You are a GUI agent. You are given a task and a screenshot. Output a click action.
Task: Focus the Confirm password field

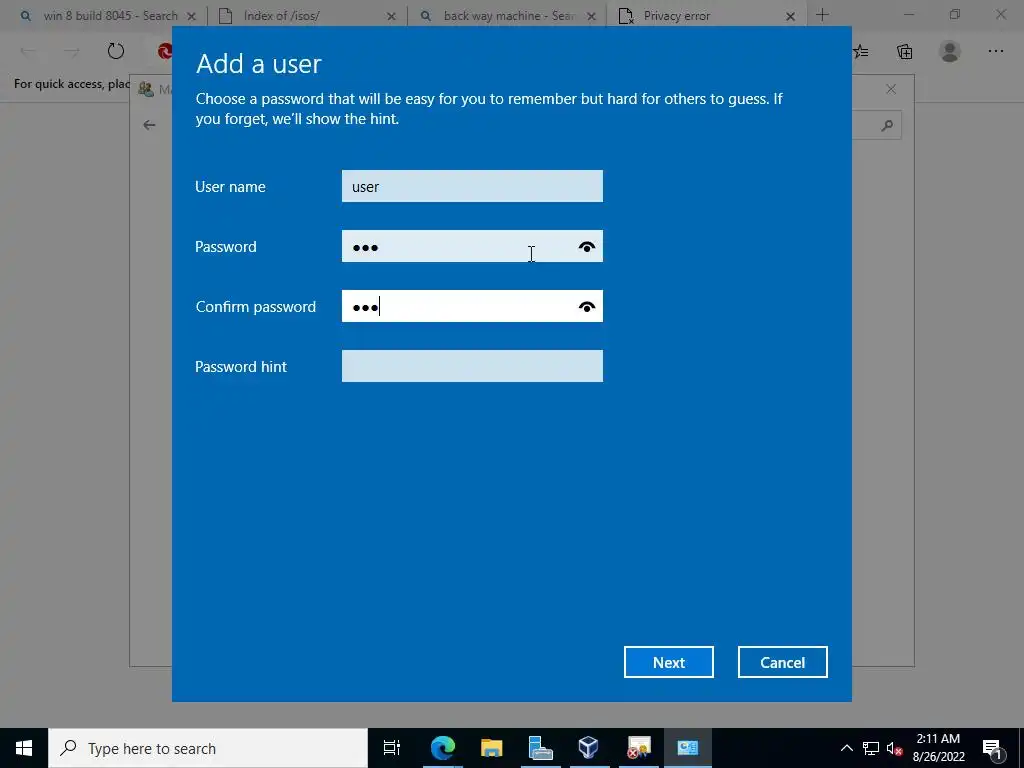coord(472,306)
